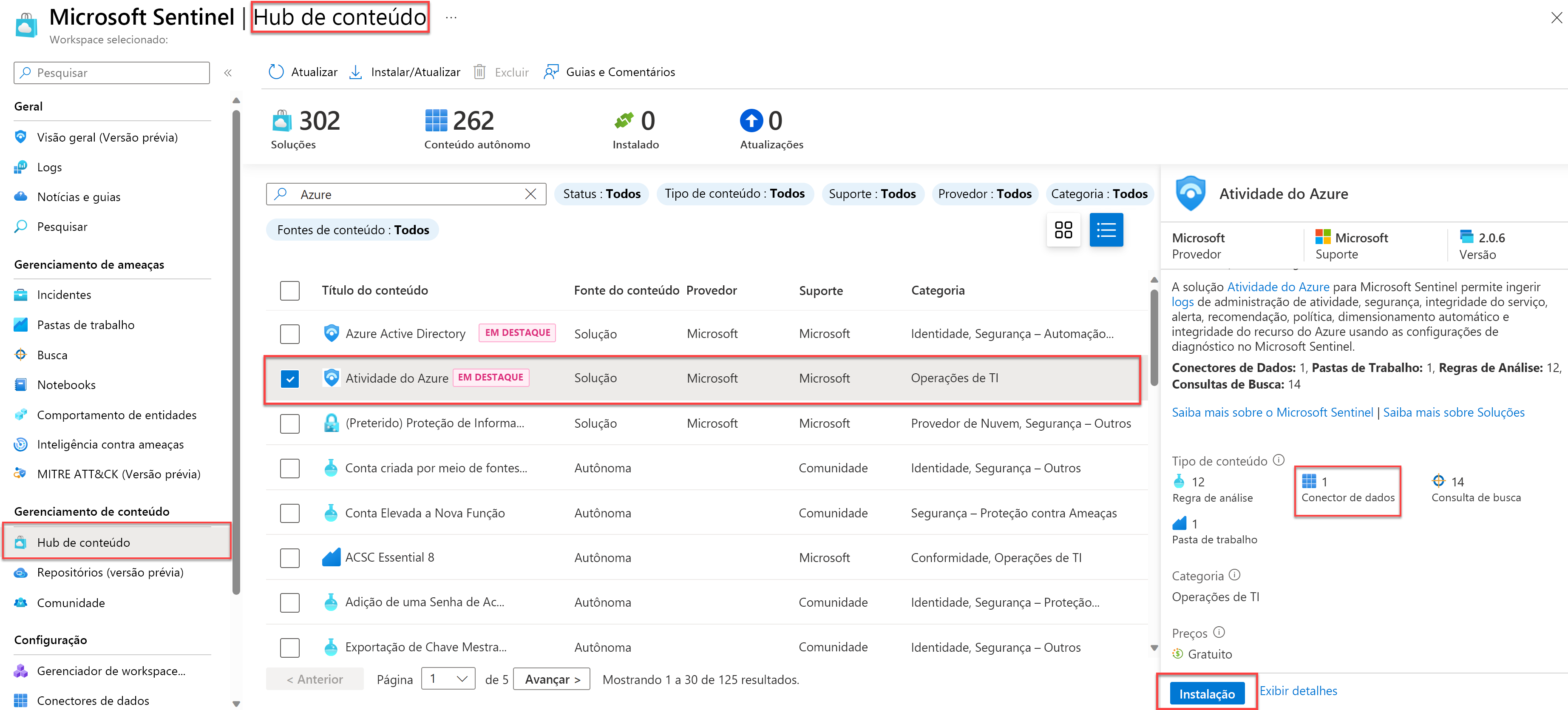
Task: Open Incidentes in the sidebar
Action: (x=64, y=295)
